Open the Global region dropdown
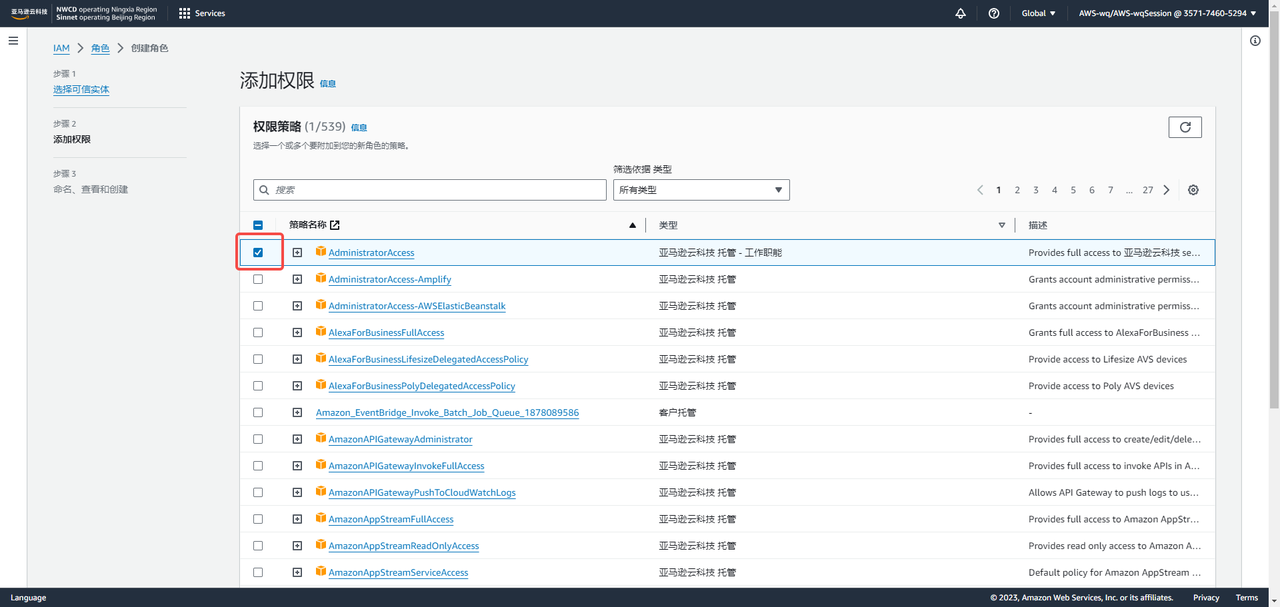The height and width of the screenshot is (607, 1280). point(1038,13)
